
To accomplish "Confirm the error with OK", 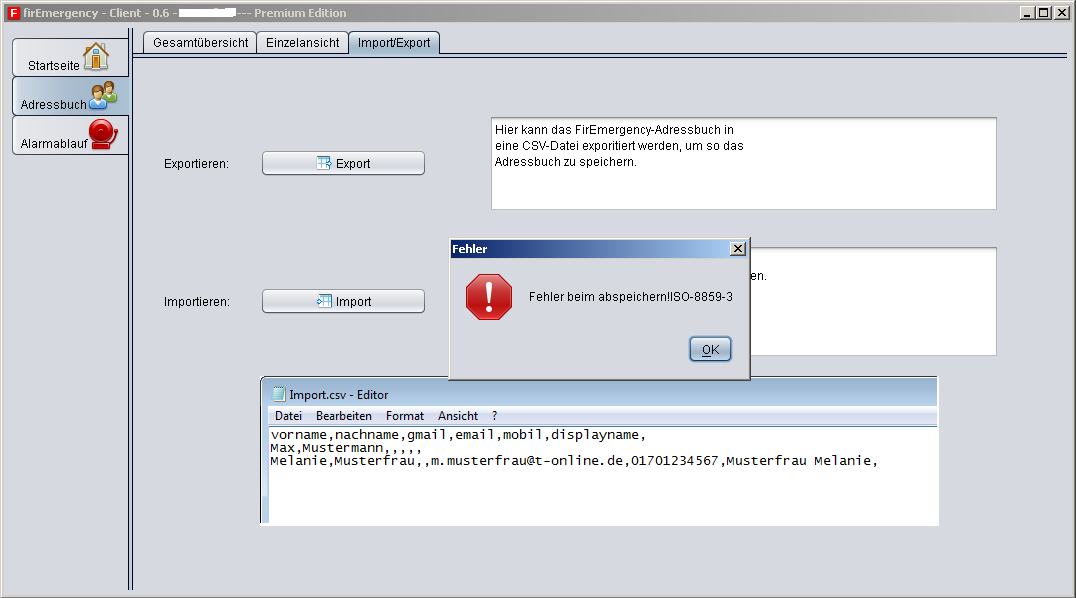I will [710, 349].
